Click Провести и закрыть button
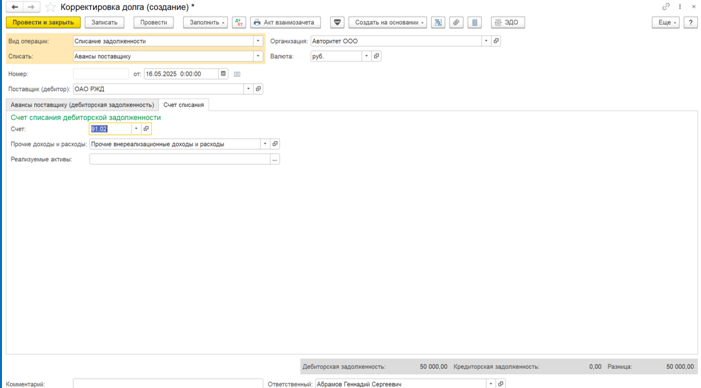 point(43,22)
